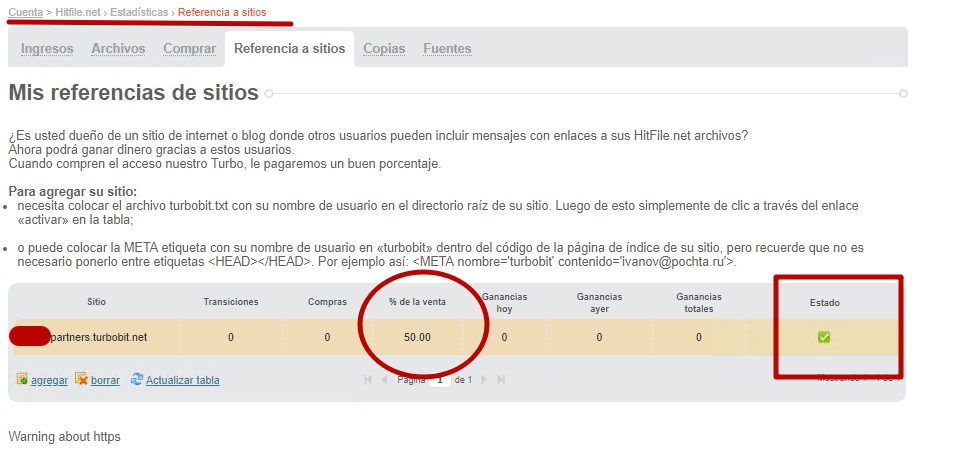
Task: Go to previous page arrow
Action: (384, 380)
